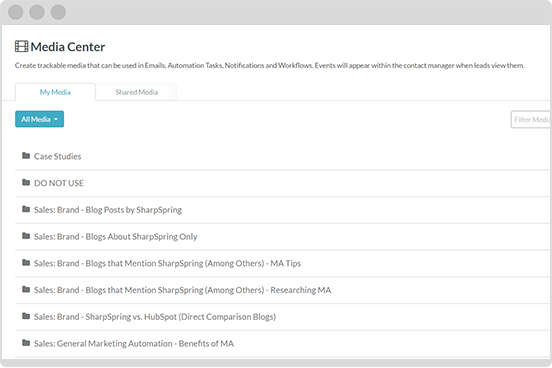Open the Blogs that Mention SharpSpring - Researching MA folder
This screenshot has height=368, width=552.
[182, 290]
